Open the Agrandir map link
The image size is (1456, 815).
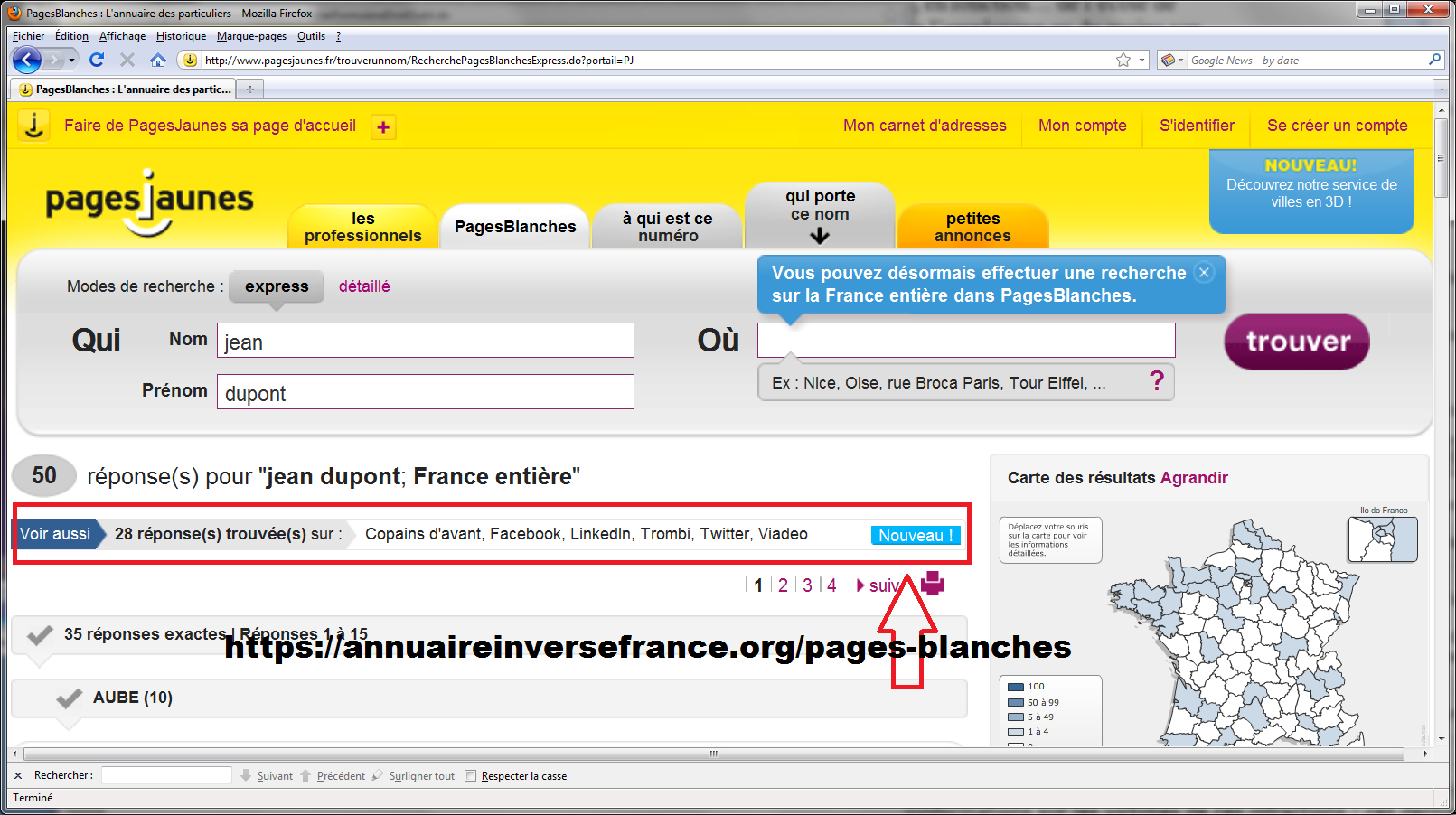pyautogui.click(x=1194, y=478)
